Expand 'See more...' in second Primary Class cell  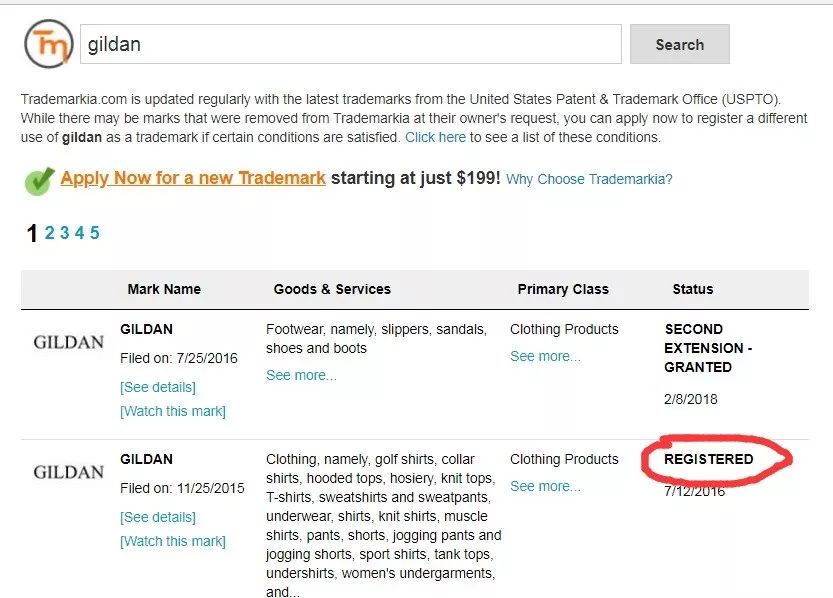point(545,486)
